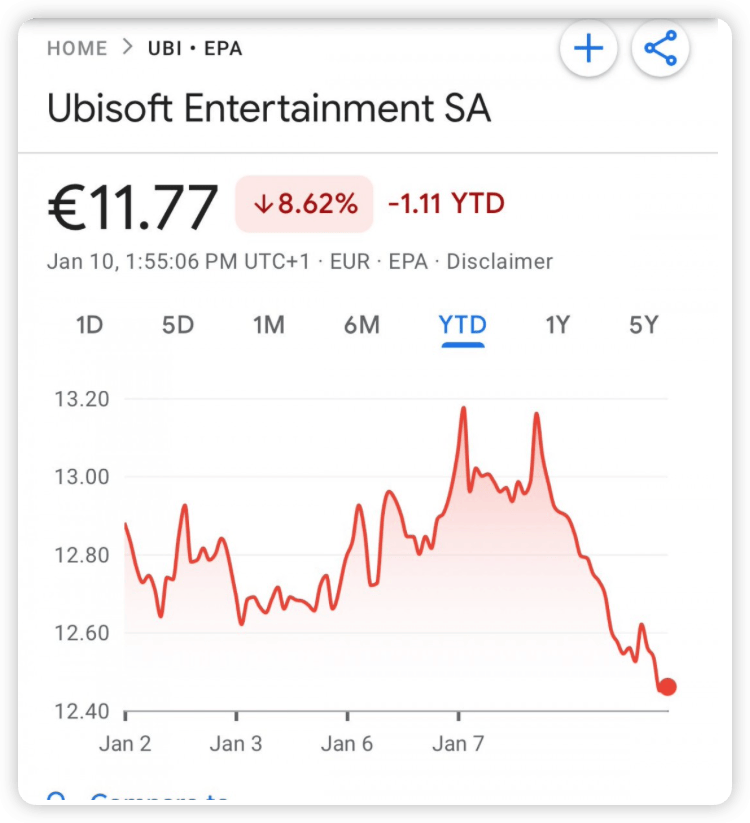Image resolution: width=750 pixels, height=823 pixels.
Task: Click the €11.77 price value
Action: point(133,206)
